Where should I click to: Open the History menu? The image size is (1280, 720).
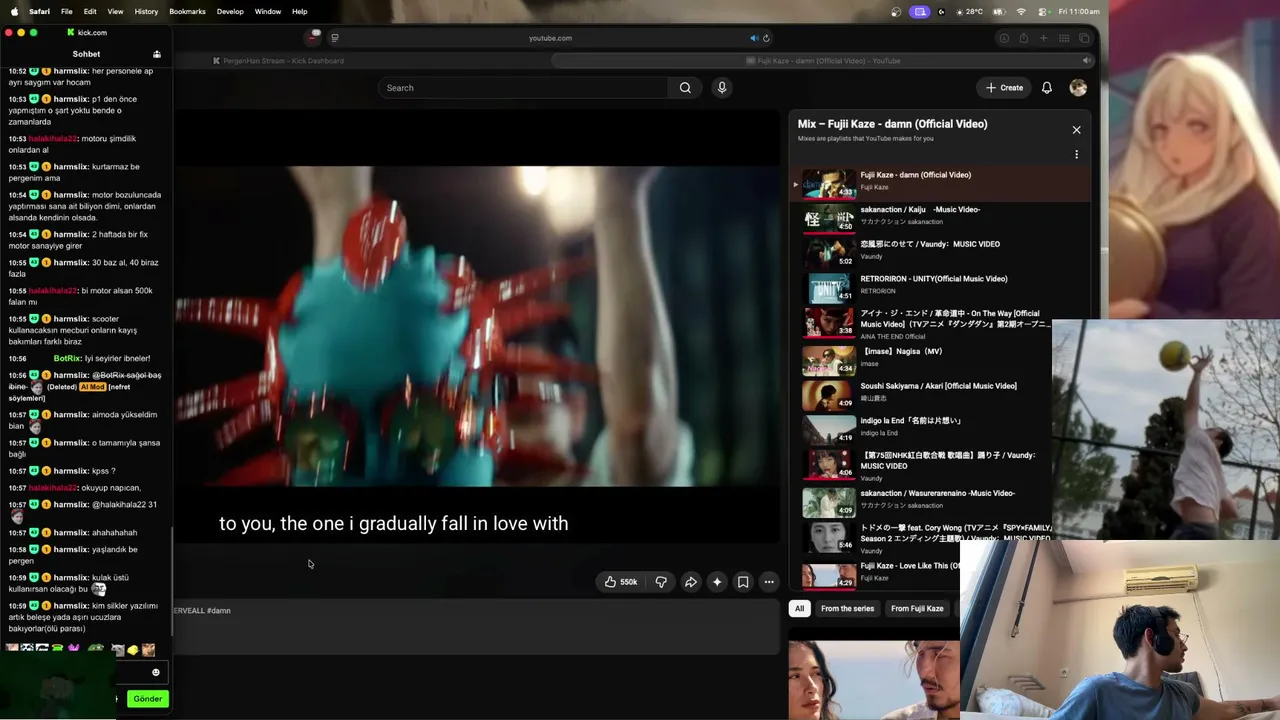point(146,11)
